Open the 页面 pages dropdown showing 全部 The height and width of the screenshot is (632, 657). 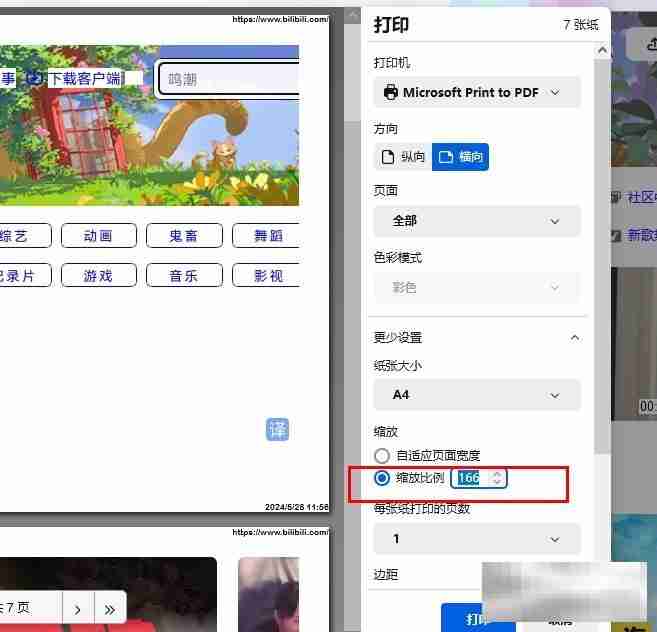(476, 221)
